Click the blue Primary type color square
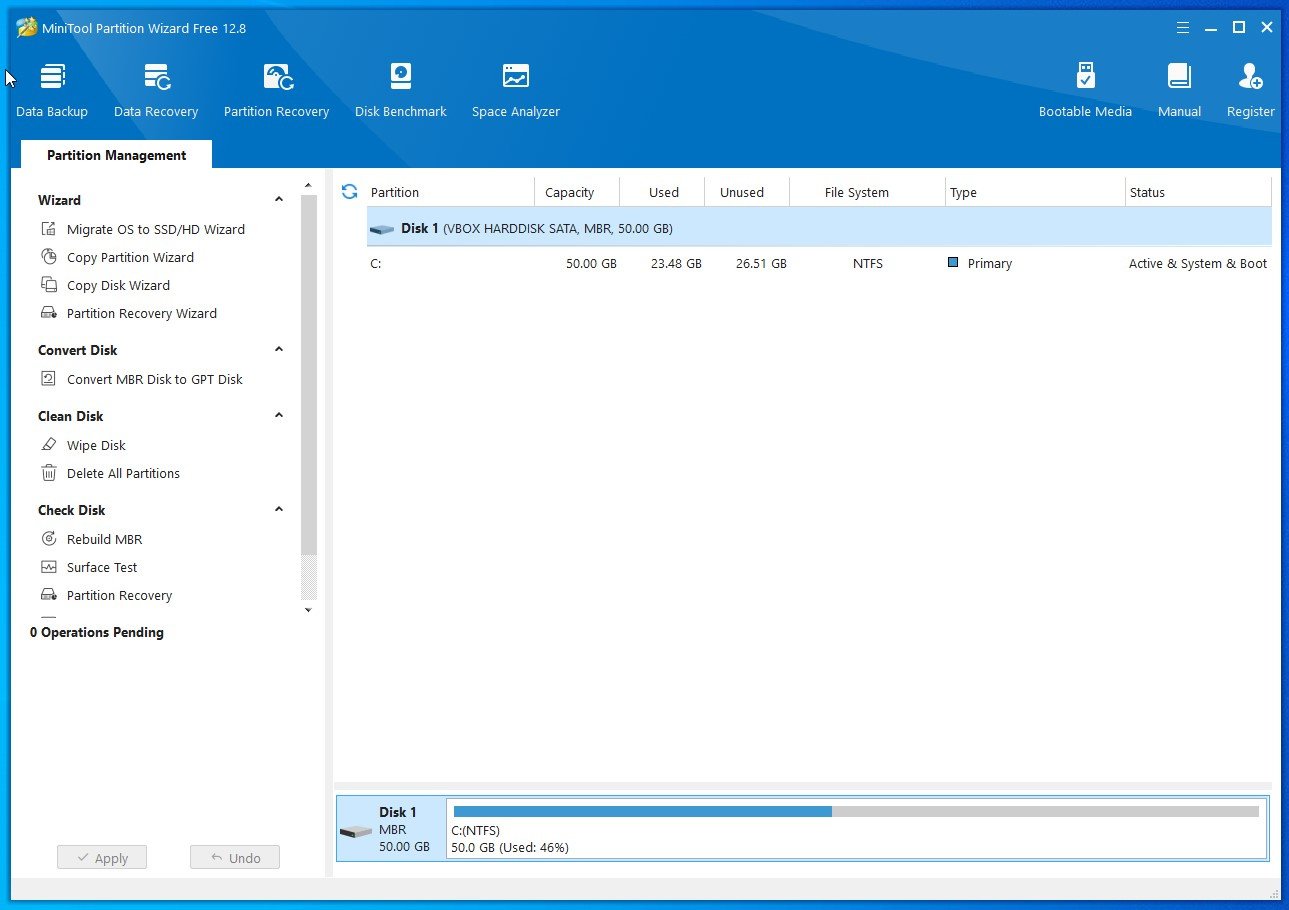Screen dimensions: 1289x910 (x=953, y=263)
